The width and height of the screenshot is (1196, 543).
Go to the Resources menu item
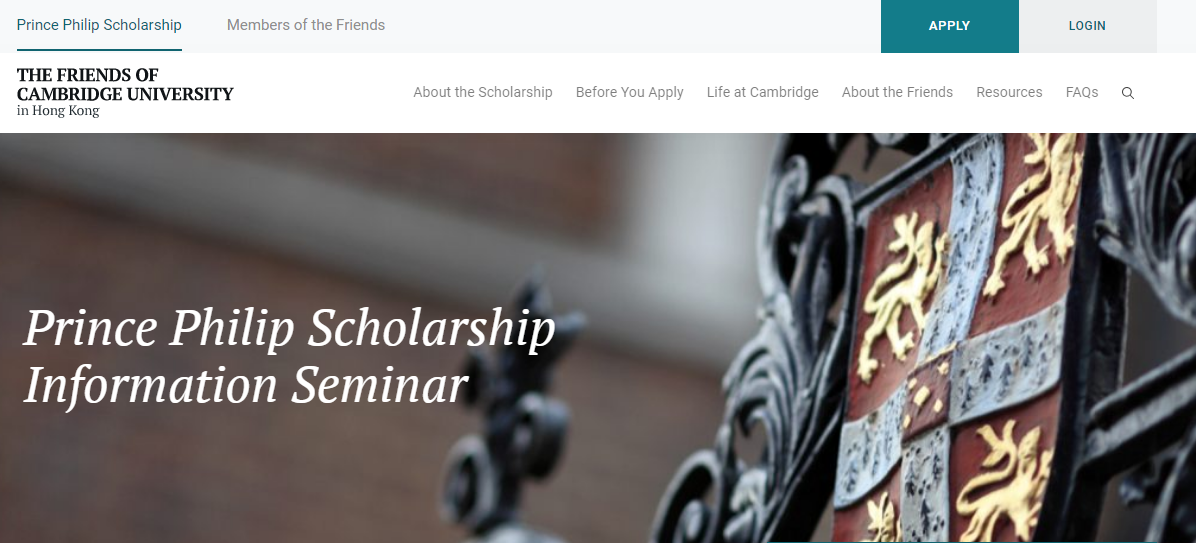(1009, 92)
